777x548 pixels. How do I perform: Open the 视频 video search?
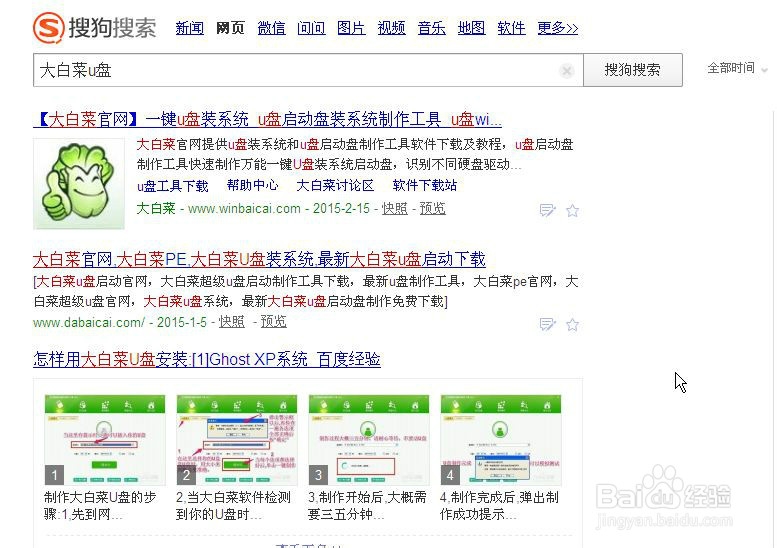click(x=391, y=28)
